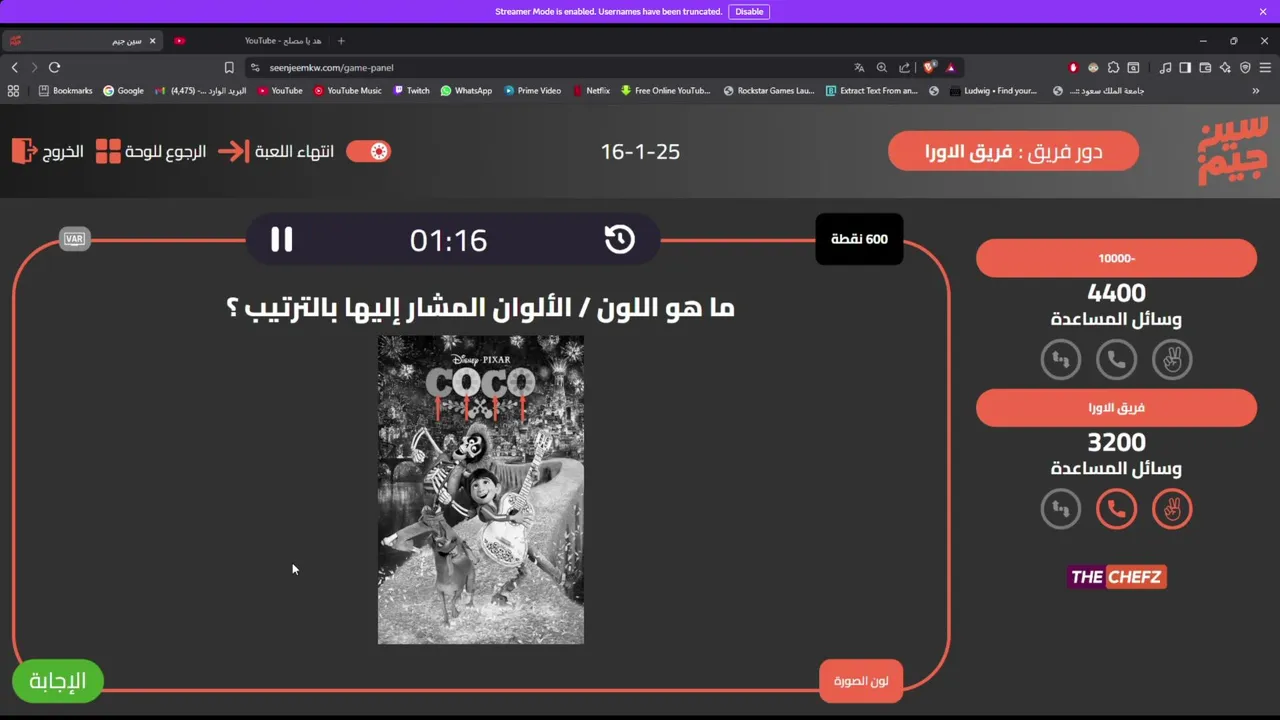Click الخروج exit button

pos(48,151)
